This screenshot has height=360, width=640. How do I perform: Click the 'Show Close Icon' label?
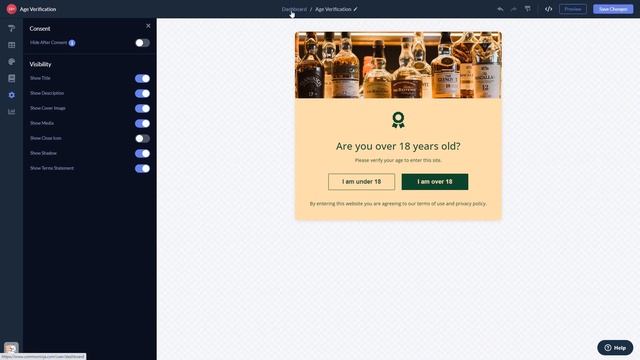pyautogui.click(x=46, y=138)
